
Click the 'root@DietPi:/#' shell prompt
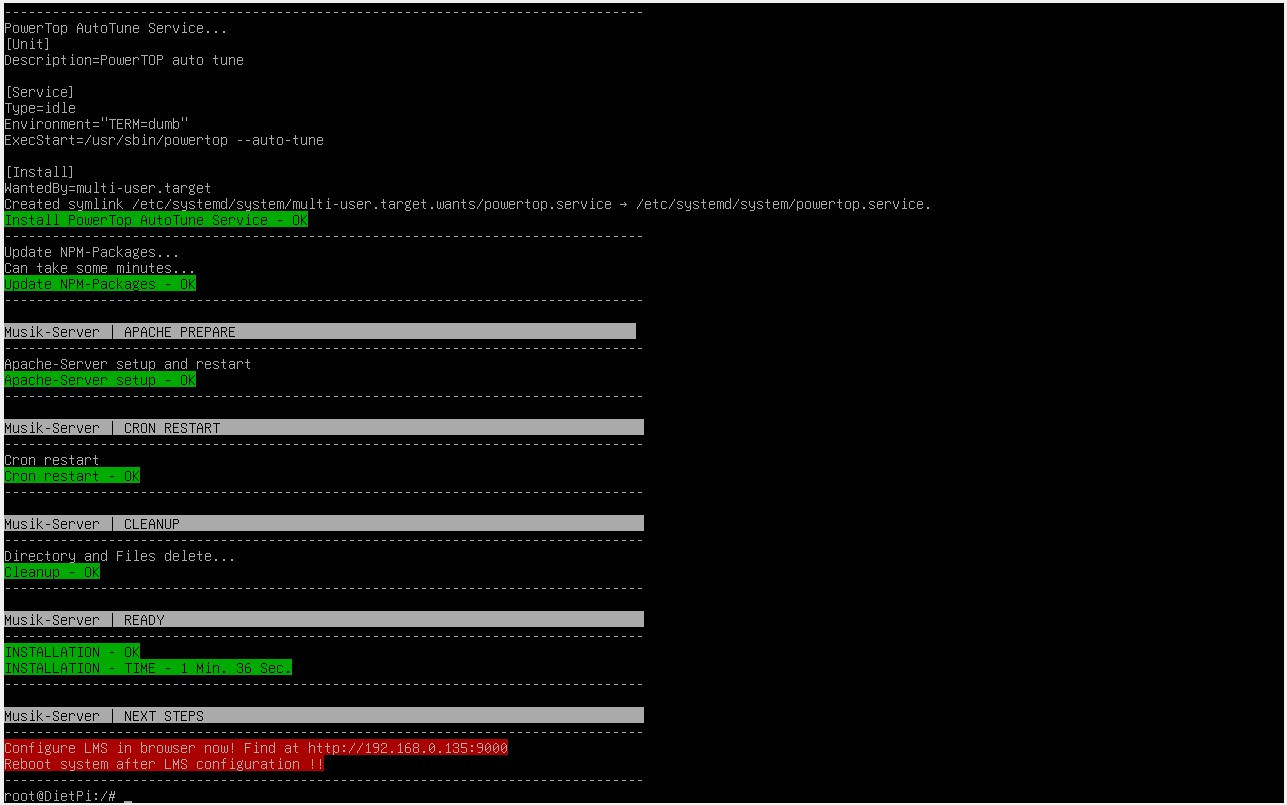click(60, 796)
